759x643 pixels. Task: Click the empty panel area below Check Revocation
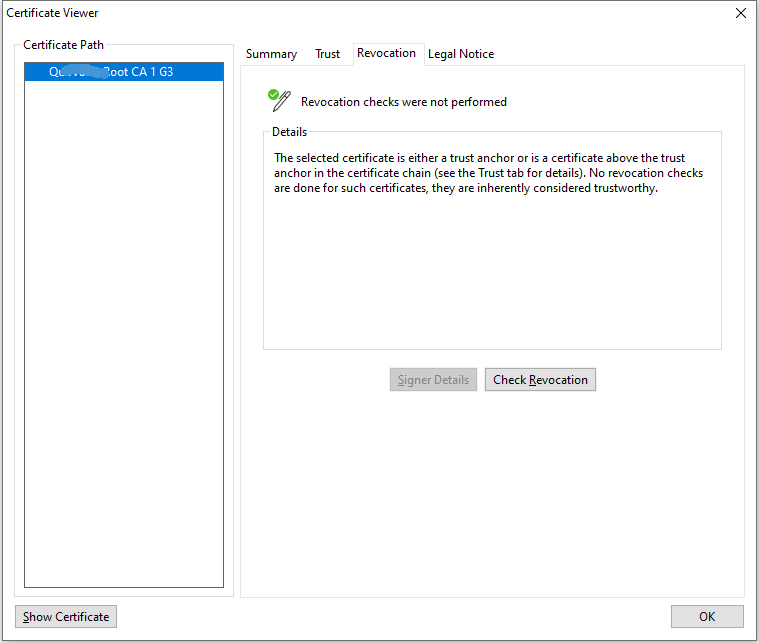(x=492, y=490)
